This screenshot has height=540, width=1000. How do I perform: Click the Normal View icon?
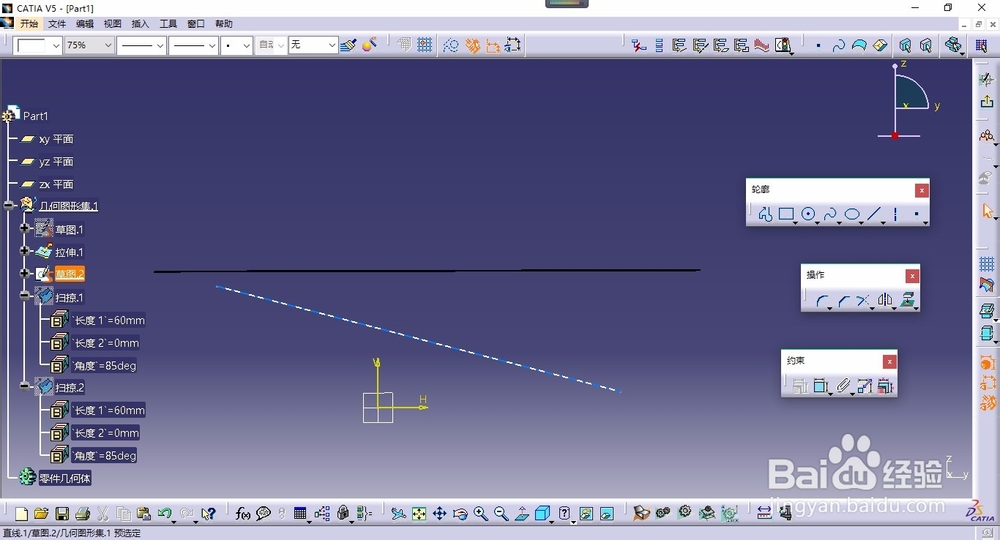point(522,513)
